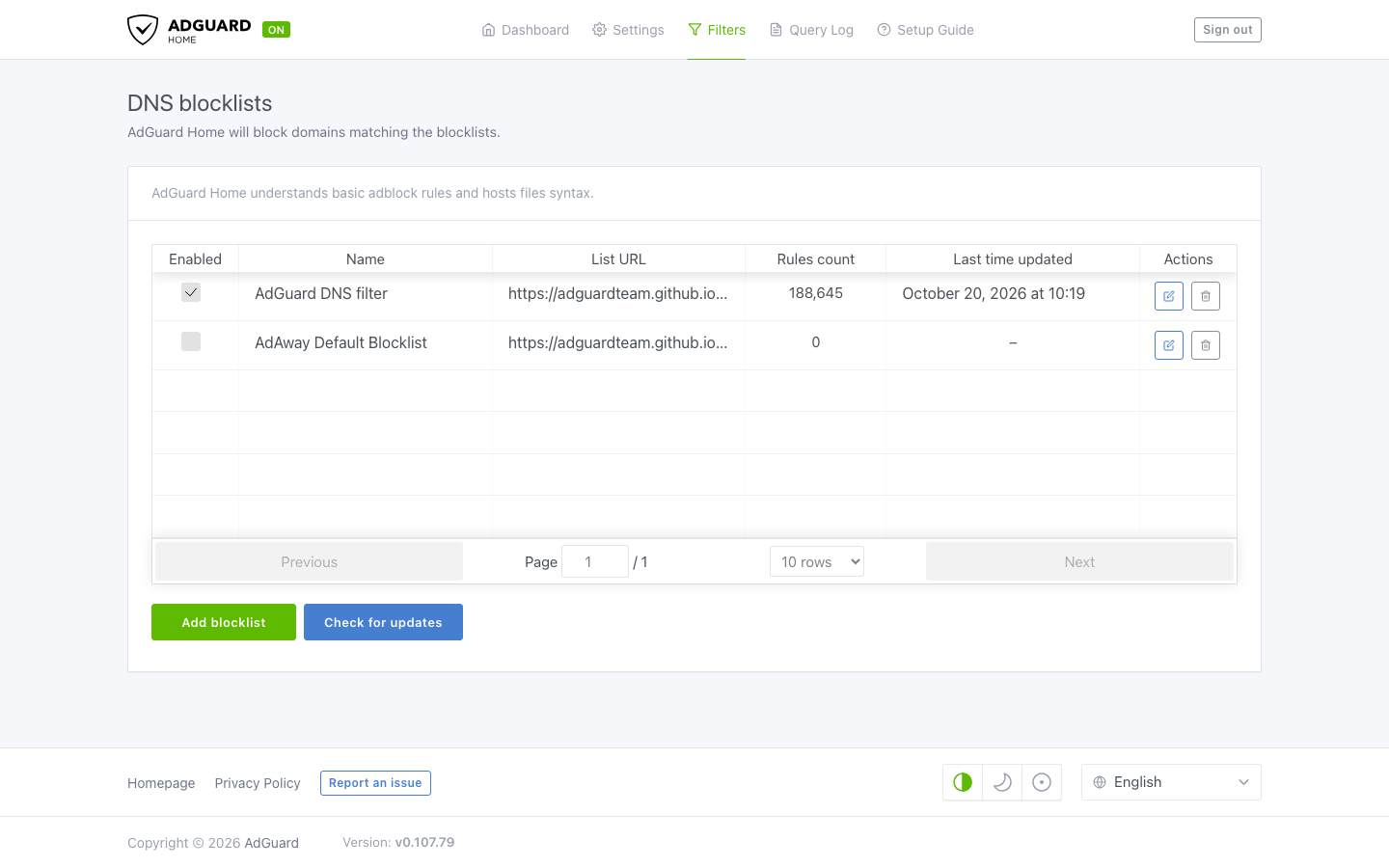Open the Setup Guide tab
Screen dimensions: 1389x868
click(925, 30)
